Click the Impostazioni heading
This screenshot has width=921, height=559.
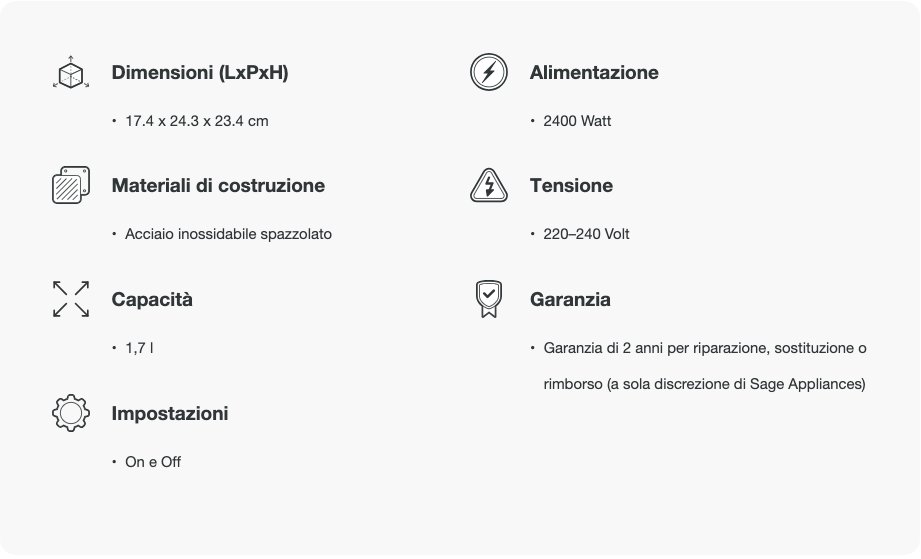tap(170, 413)
